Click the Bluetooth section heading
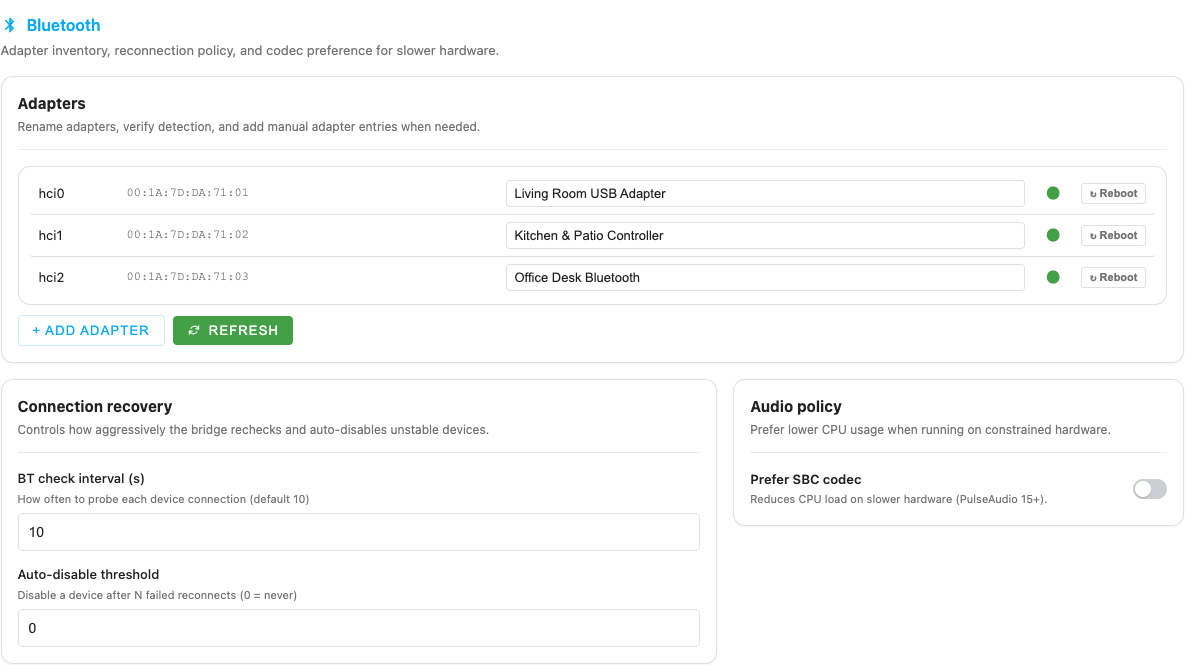The height and width of the screenshot is (665, 1185). pyautogui.click(x=63, y=25)
